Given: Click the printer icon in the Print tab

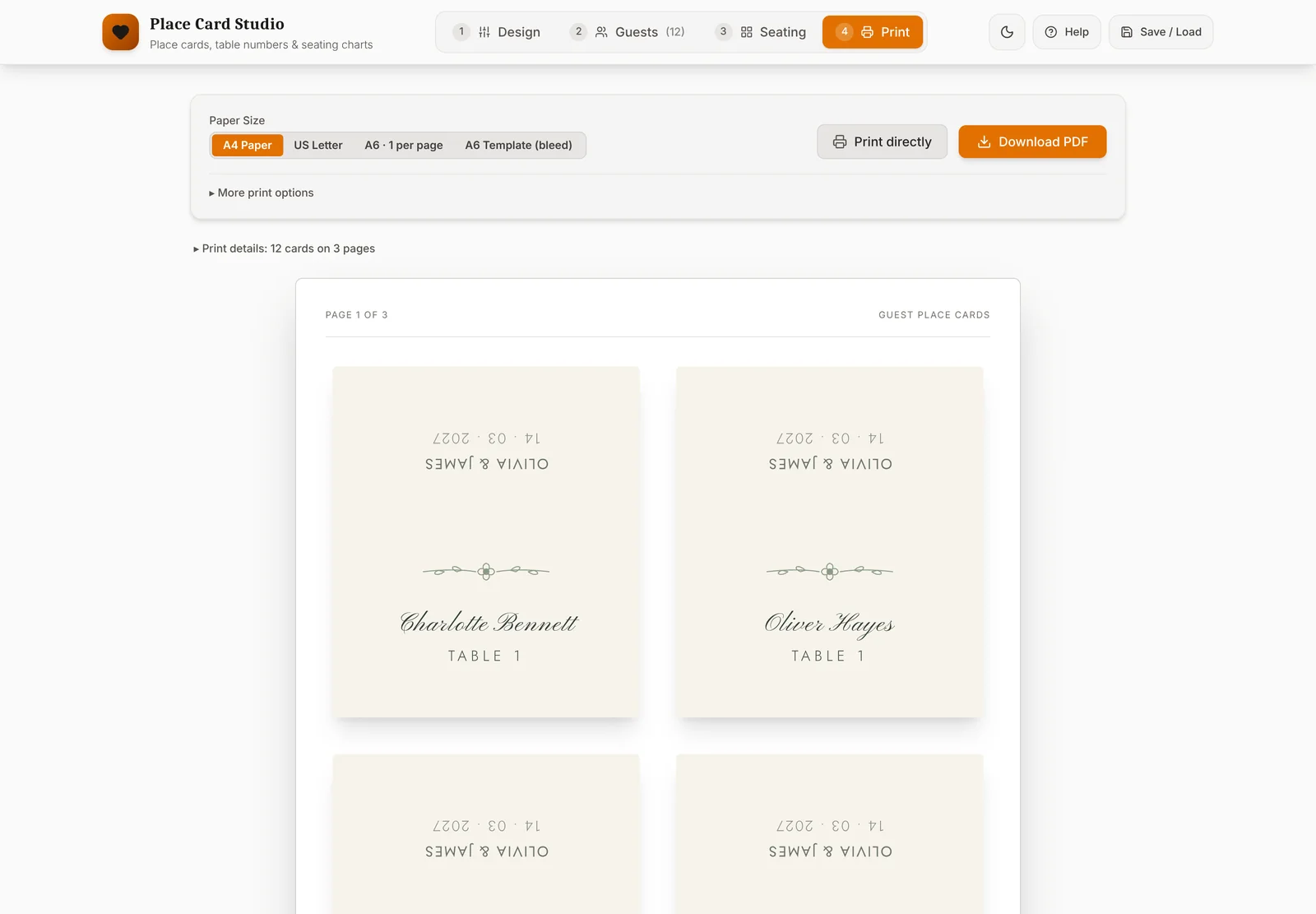Looking at the screenshot, I should click(867, 32).
